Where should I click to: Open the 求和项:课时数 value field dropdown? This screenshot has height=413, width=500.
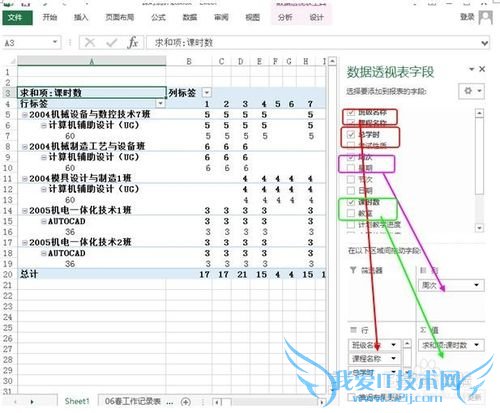coord(477,345)
